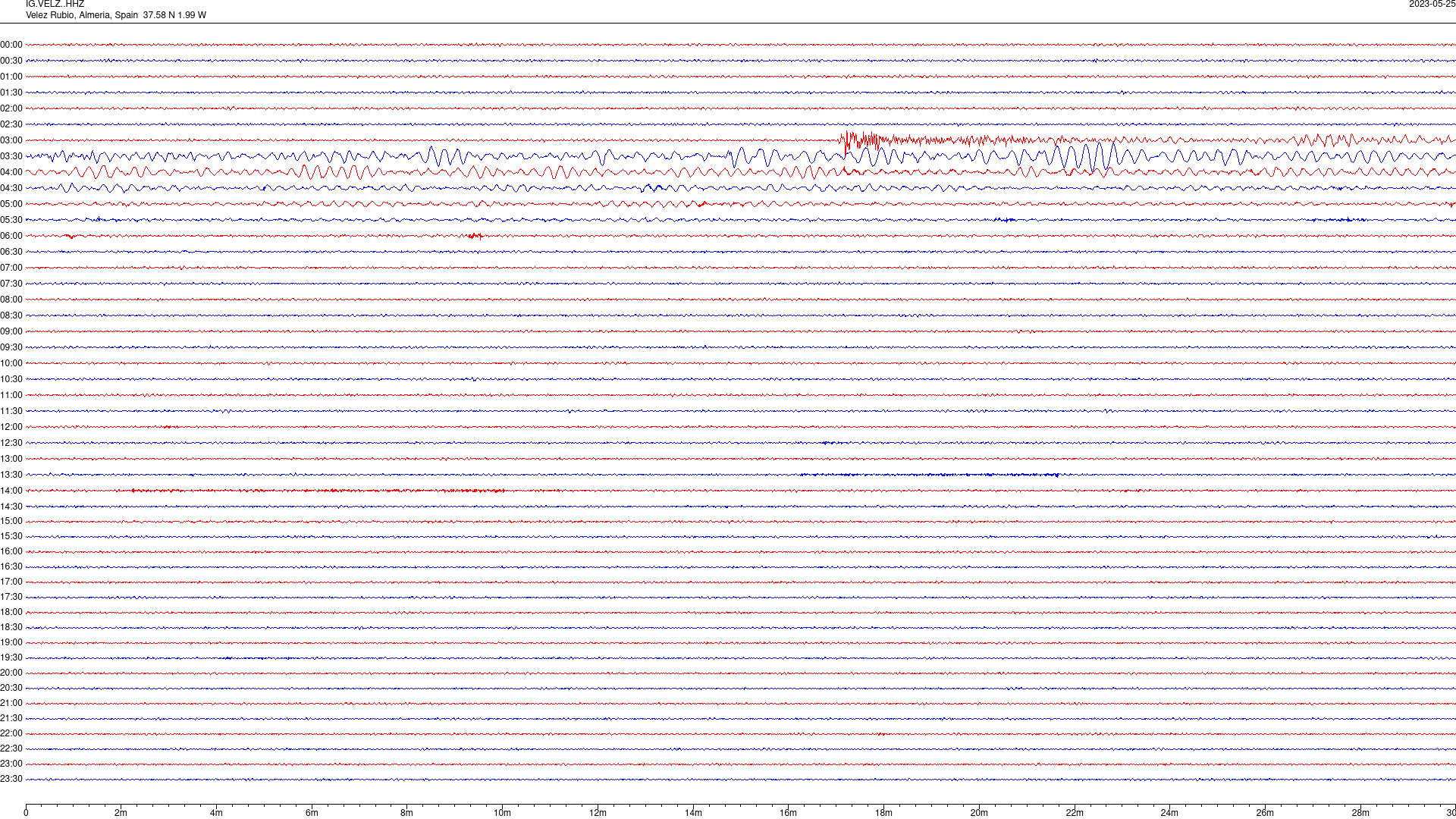Click the 28m tick on time axis
This screenshot has height=819, width=1456.
click(1360, 813)
